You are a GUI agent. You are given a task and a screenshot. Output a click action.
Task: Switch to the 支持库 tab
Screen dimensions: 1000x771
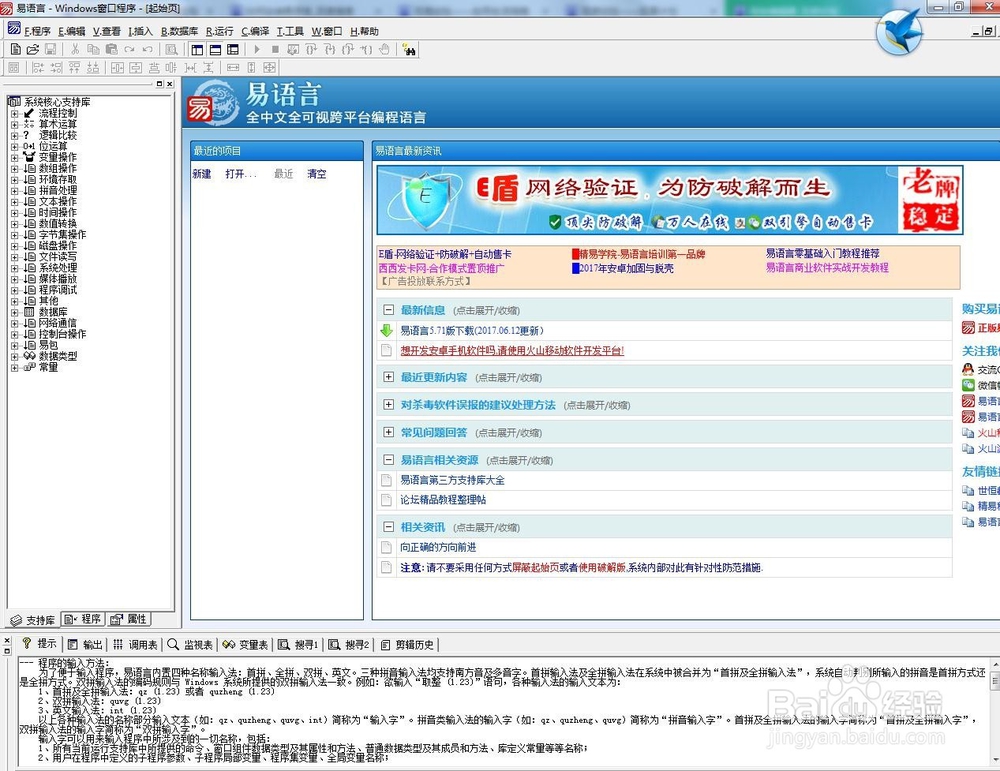coord(33,620)
